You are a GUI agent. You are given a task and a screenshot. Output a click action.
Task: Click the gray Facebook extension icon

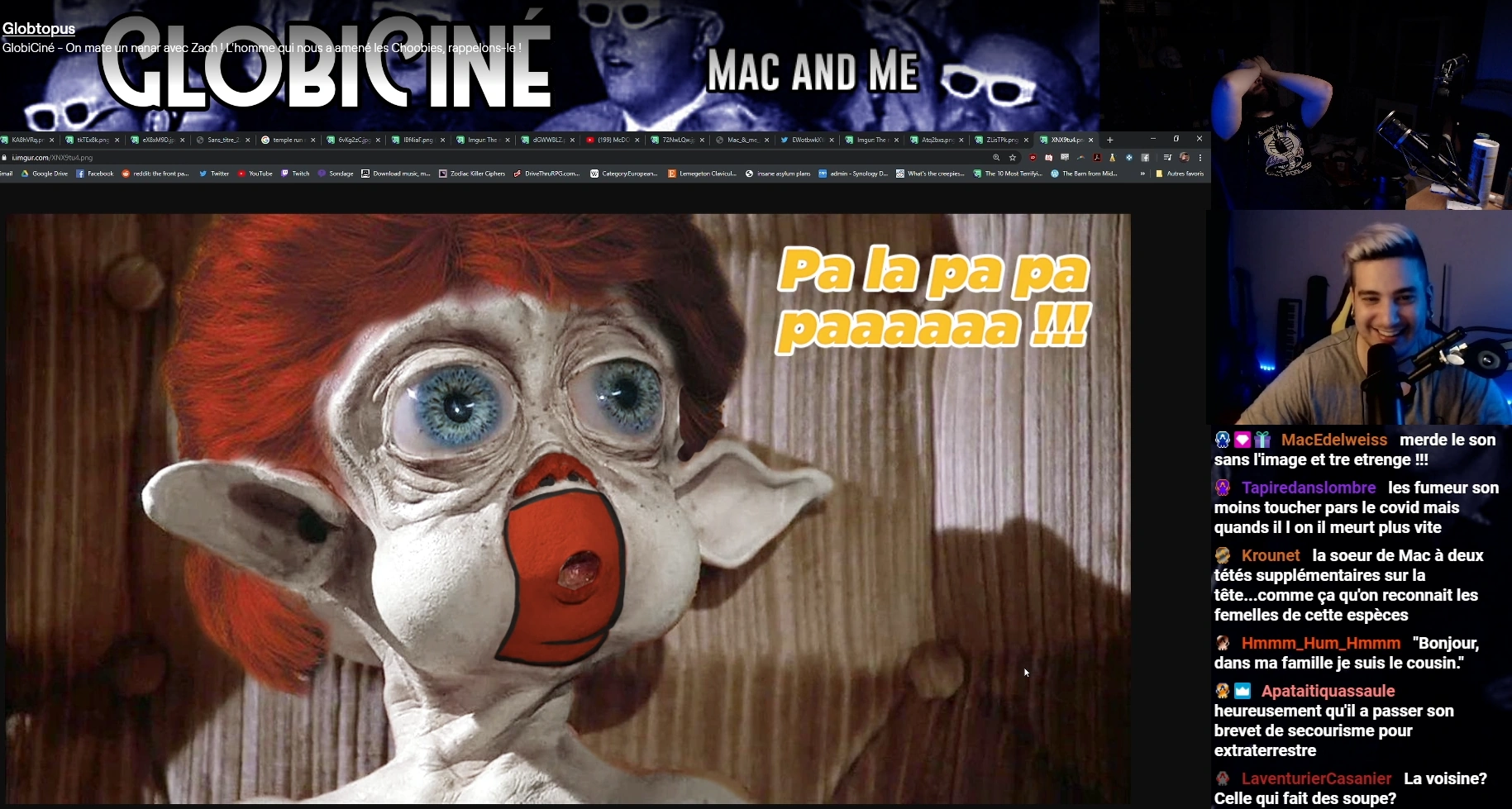coord(1145,157)
